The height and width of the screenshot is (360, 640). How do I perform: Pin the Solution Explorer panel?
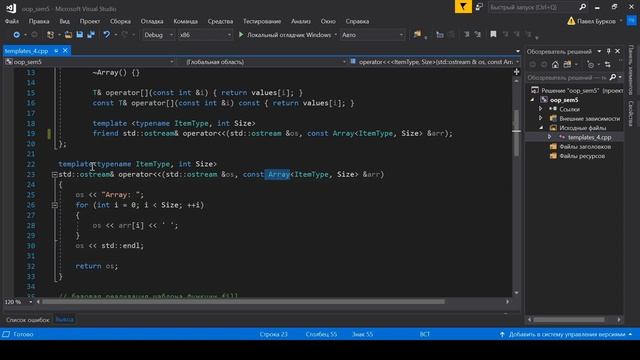pos(608,51)
